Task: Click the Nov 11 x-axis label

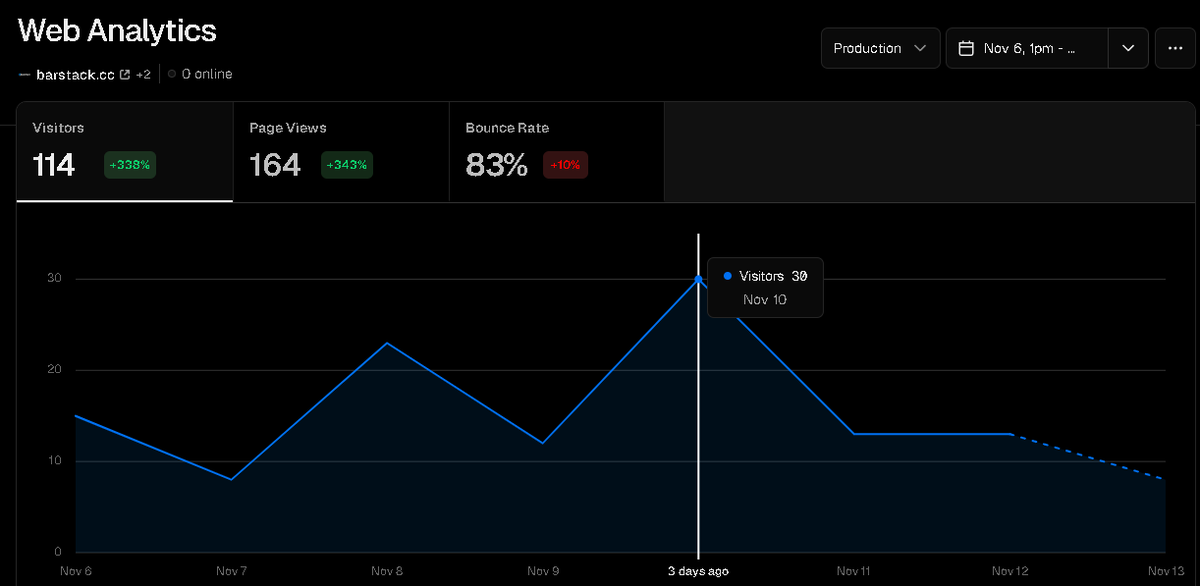Action: [854, 571]
